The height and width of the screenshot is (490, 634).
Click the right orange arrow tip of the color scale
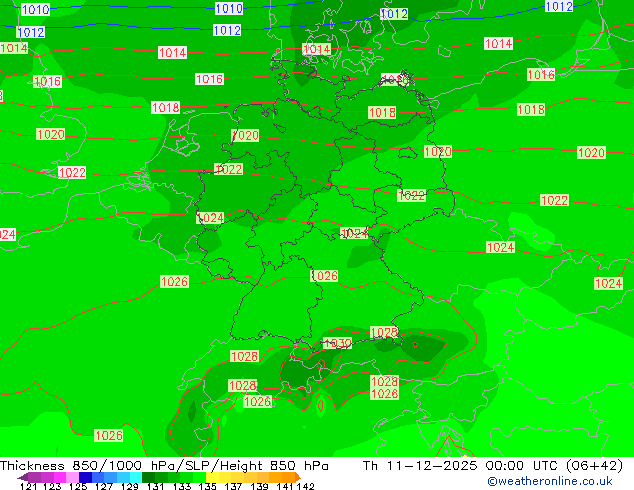tap(298, 477)
